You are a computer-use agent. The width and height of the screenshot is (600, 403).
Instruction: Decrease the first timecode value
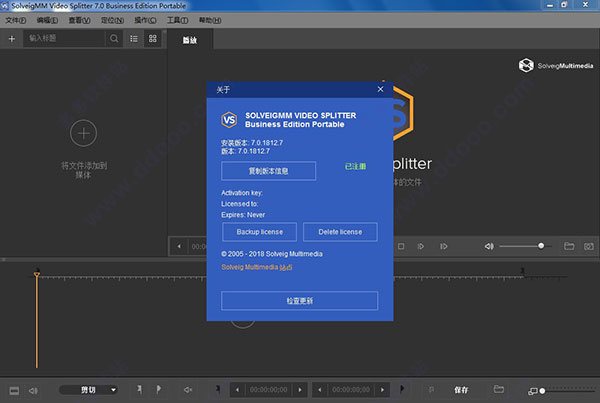[237, 390]
